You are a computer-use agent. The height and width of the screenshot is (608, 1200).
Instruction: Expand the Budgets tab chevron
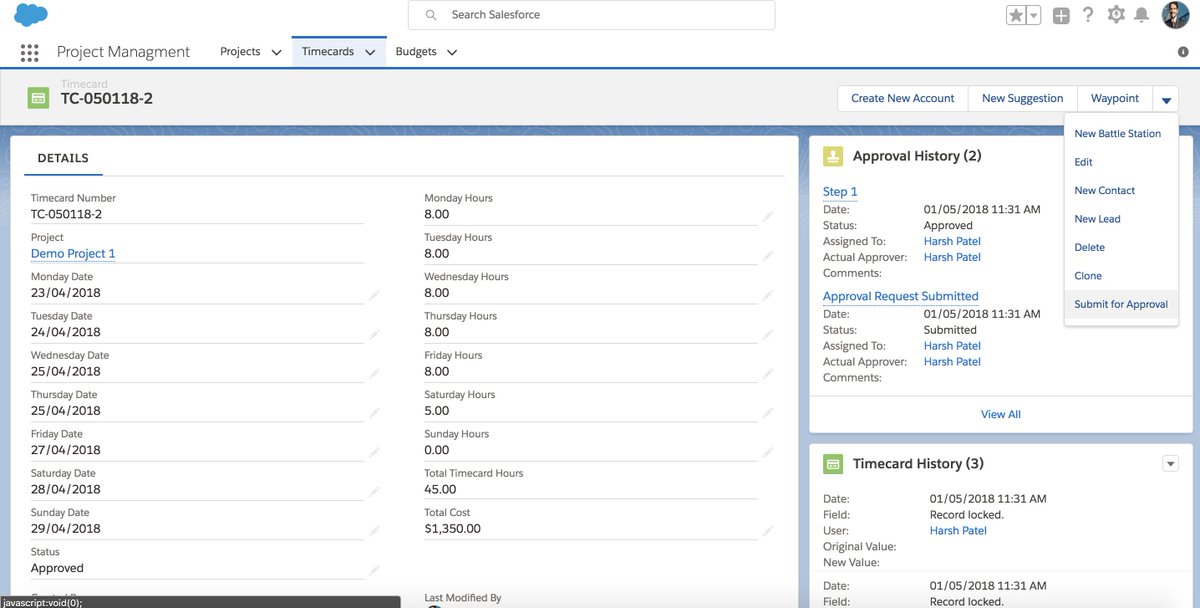451,52
